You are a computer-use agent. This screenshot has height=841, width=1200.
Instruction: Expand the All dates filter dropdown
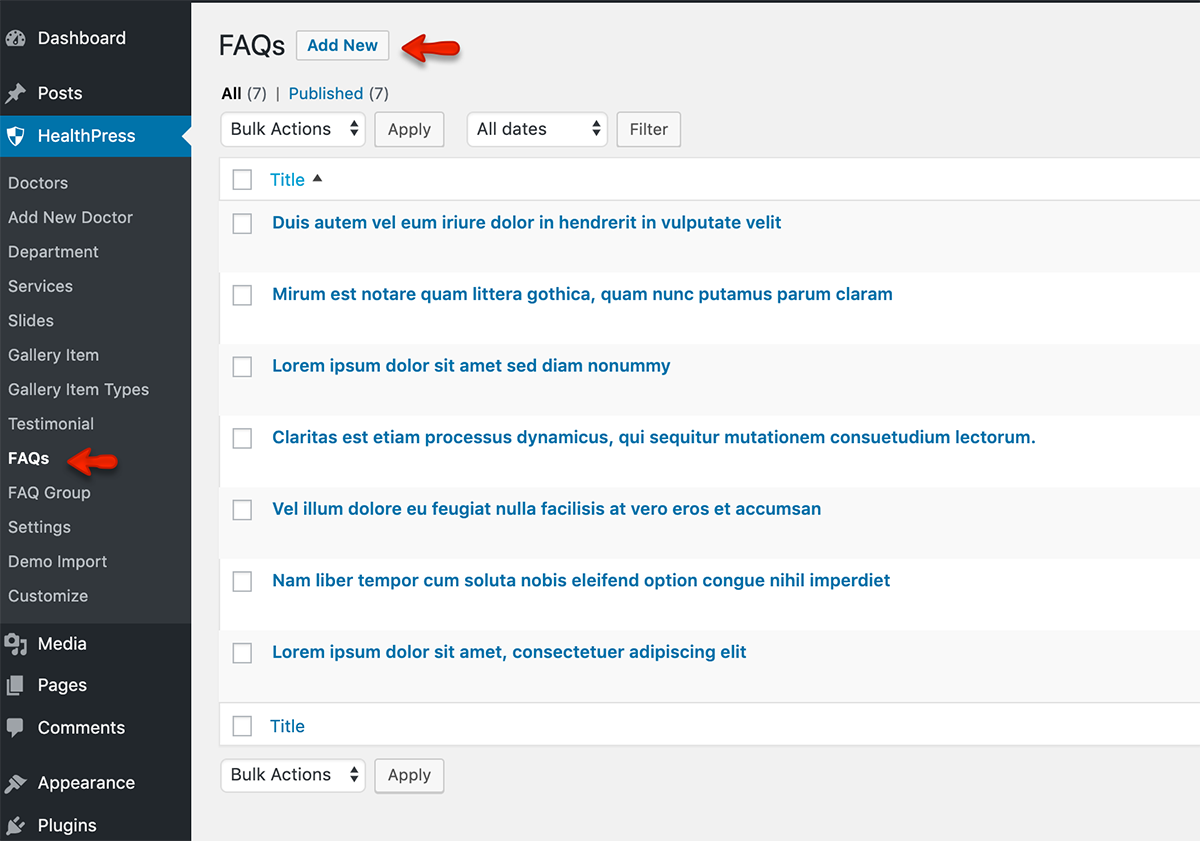(537, 129)
